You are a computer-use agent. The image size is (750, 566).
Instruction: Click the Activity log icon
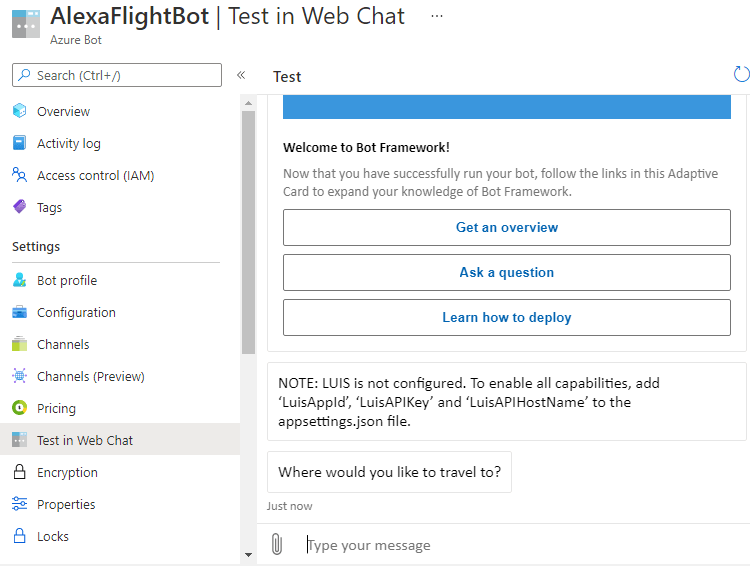tap(19, 143)
